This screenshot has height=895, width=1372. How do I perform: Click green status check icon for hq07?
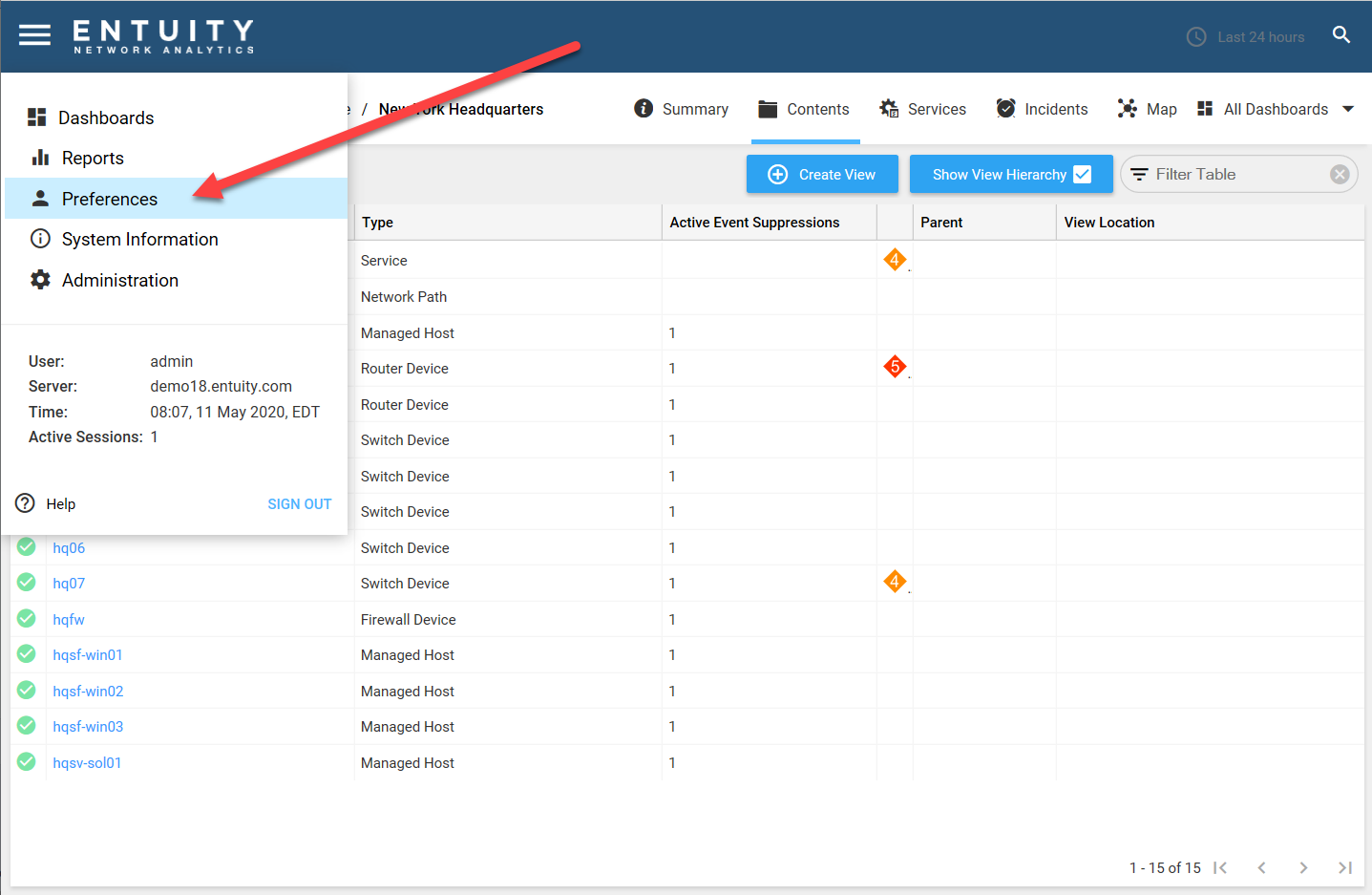click(x=27, y=582)
